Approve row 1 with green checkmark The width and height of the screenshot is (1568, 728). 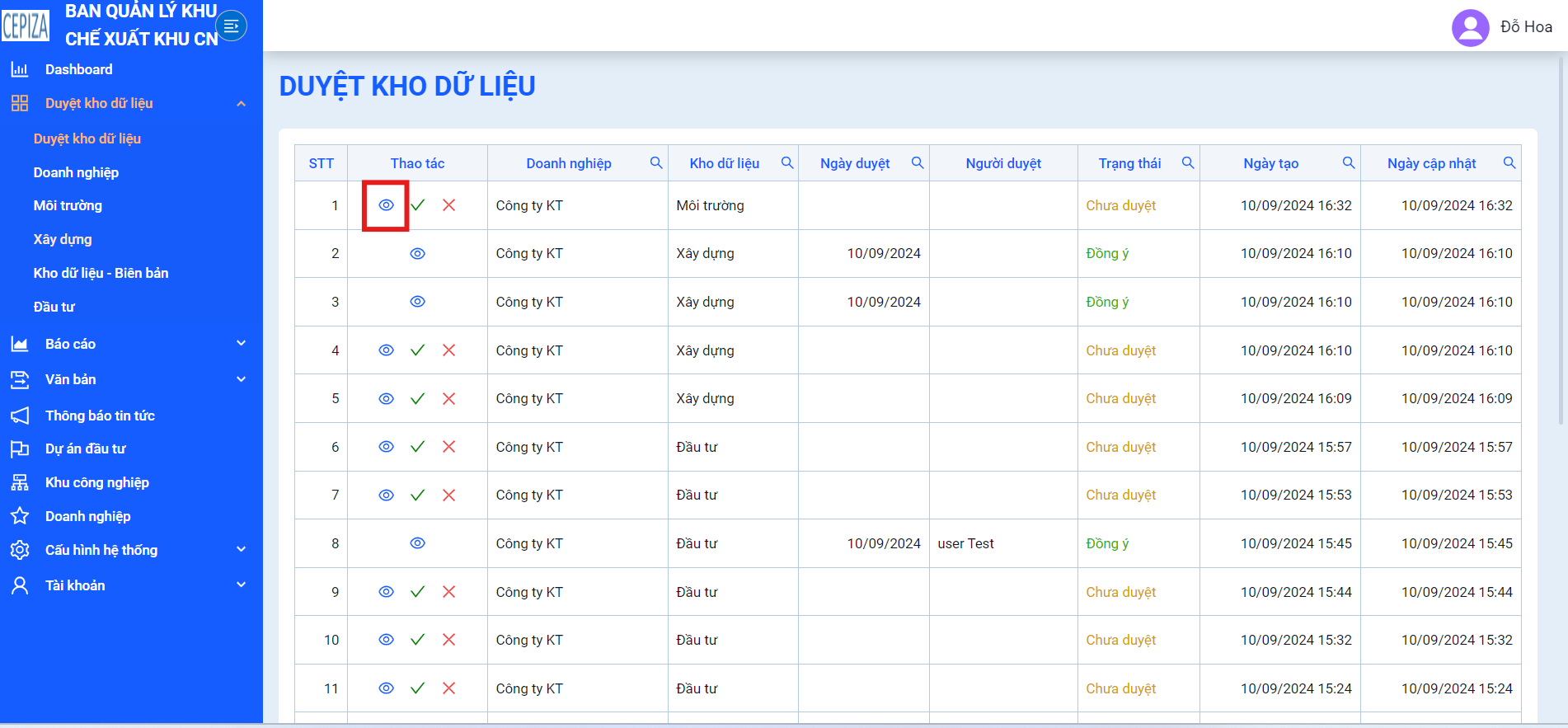tap(418, 205)
